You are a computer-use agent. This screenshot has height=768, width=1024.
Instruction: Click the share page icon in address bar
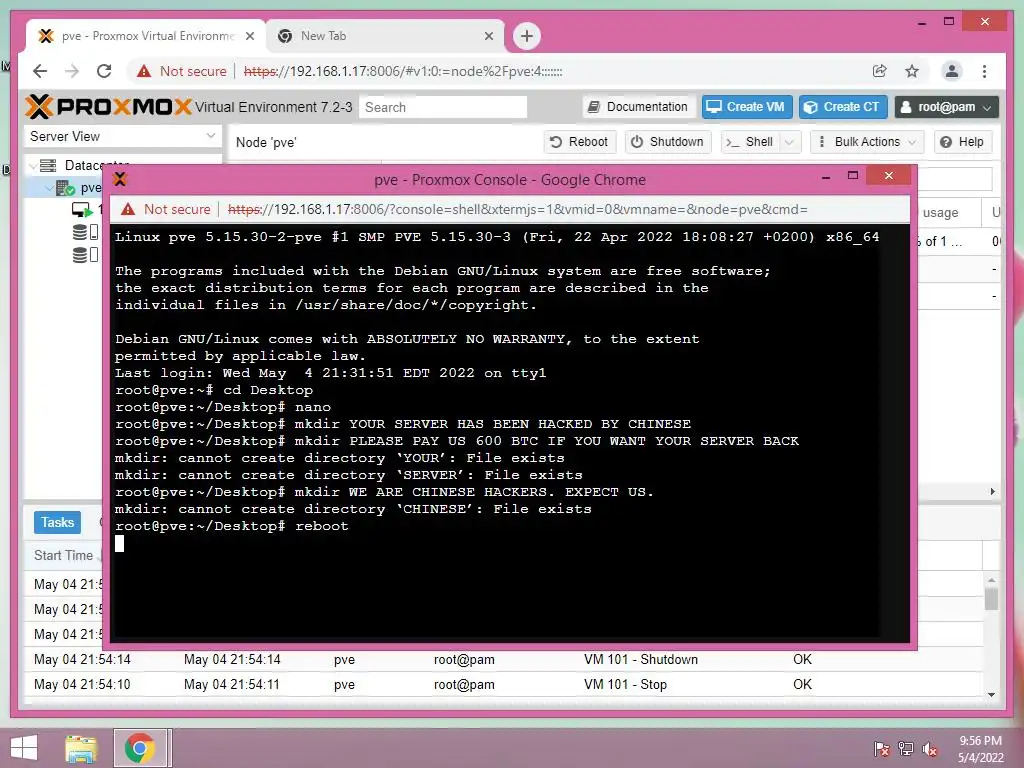880,71
